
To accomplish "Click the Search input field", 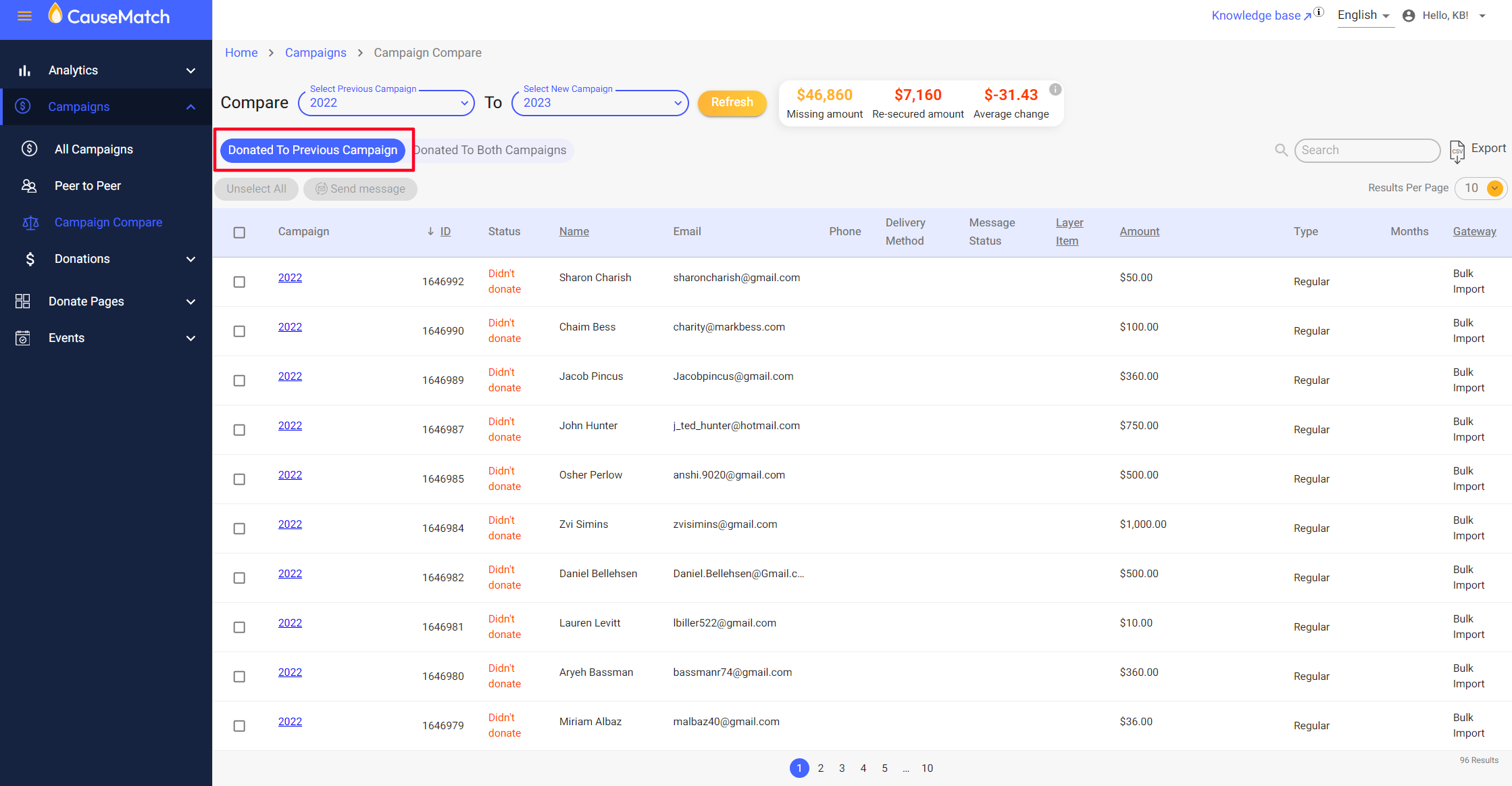I will 1366,150.
